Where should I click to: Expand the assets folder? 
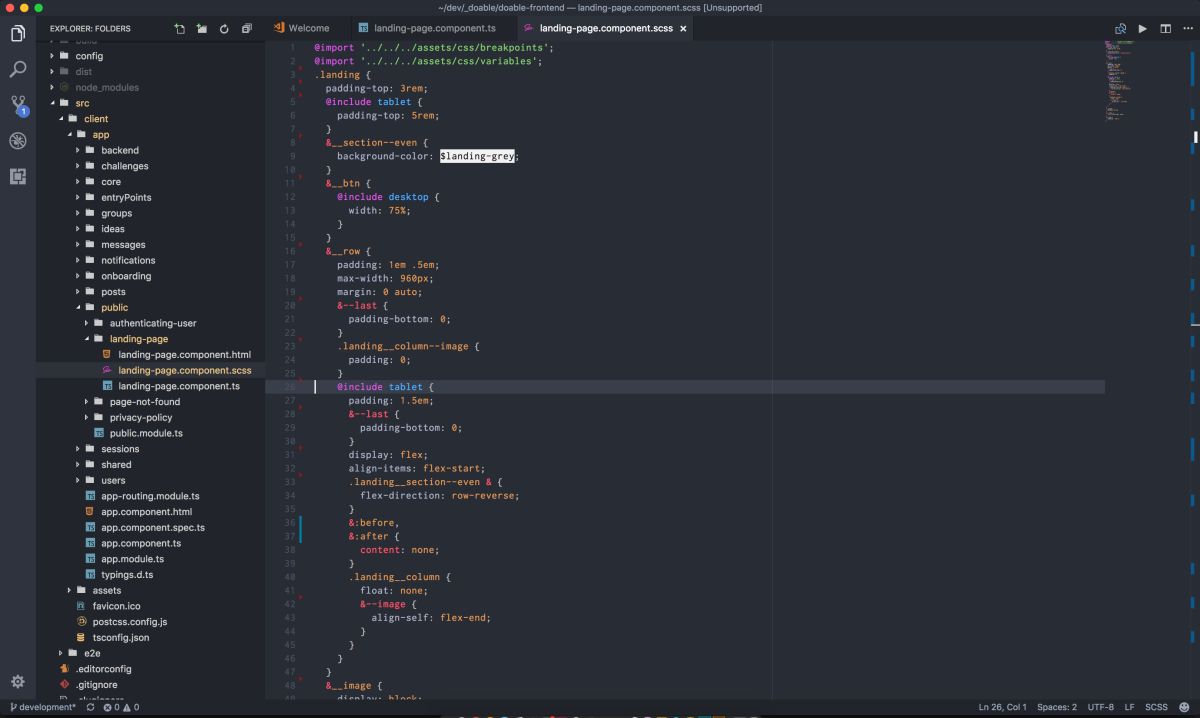[69, 590]
